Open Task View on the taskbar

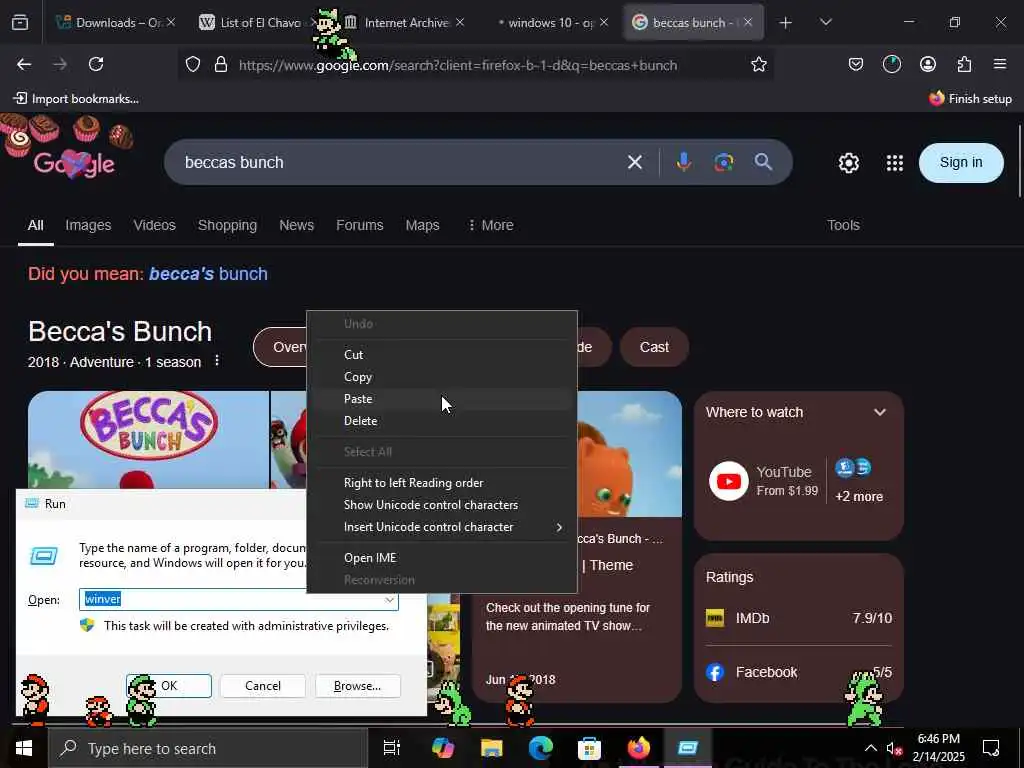point(391,748)
